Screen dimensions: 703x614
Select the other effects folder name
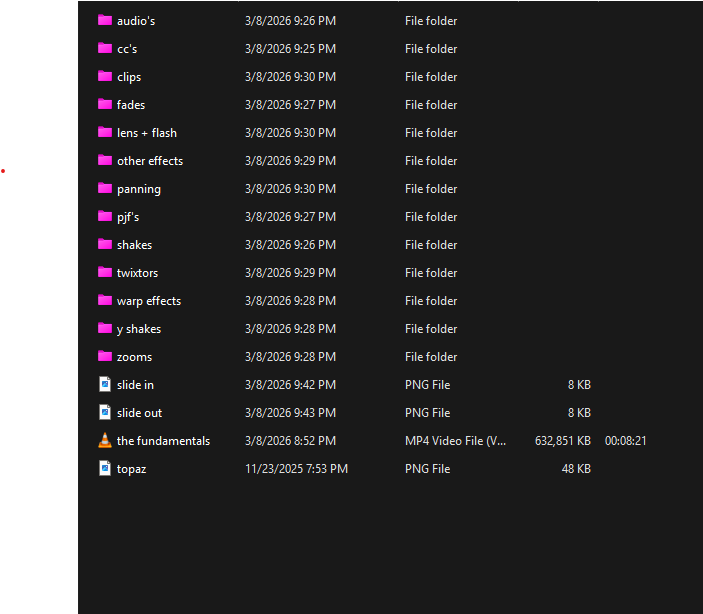coord(150,161)
